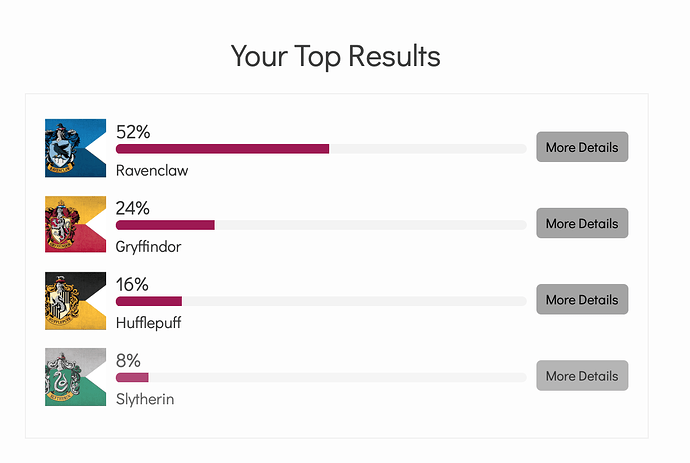Click the 8% score text
690x463 pixels.
128,360
